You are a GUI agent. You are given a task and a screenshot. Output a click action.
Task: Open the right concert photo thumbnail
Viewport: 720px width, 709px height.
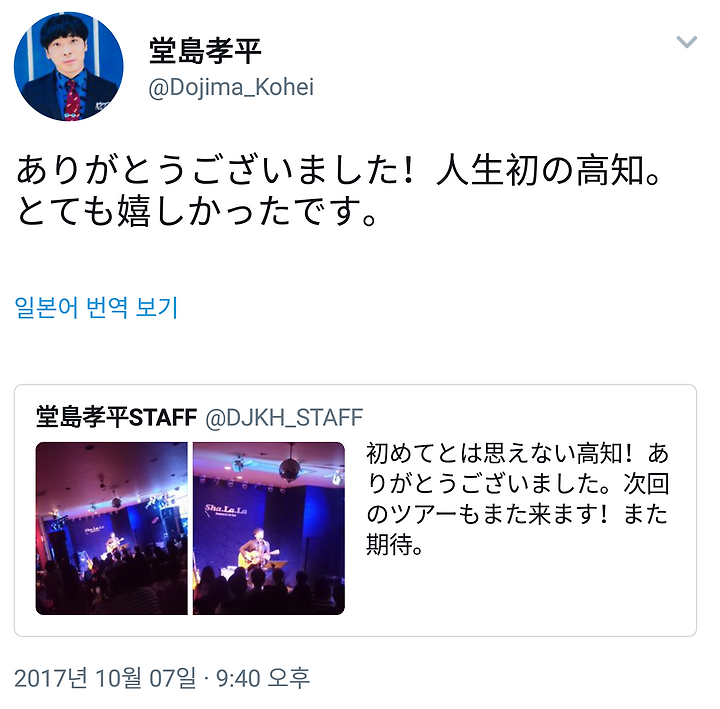click(269, 528)
